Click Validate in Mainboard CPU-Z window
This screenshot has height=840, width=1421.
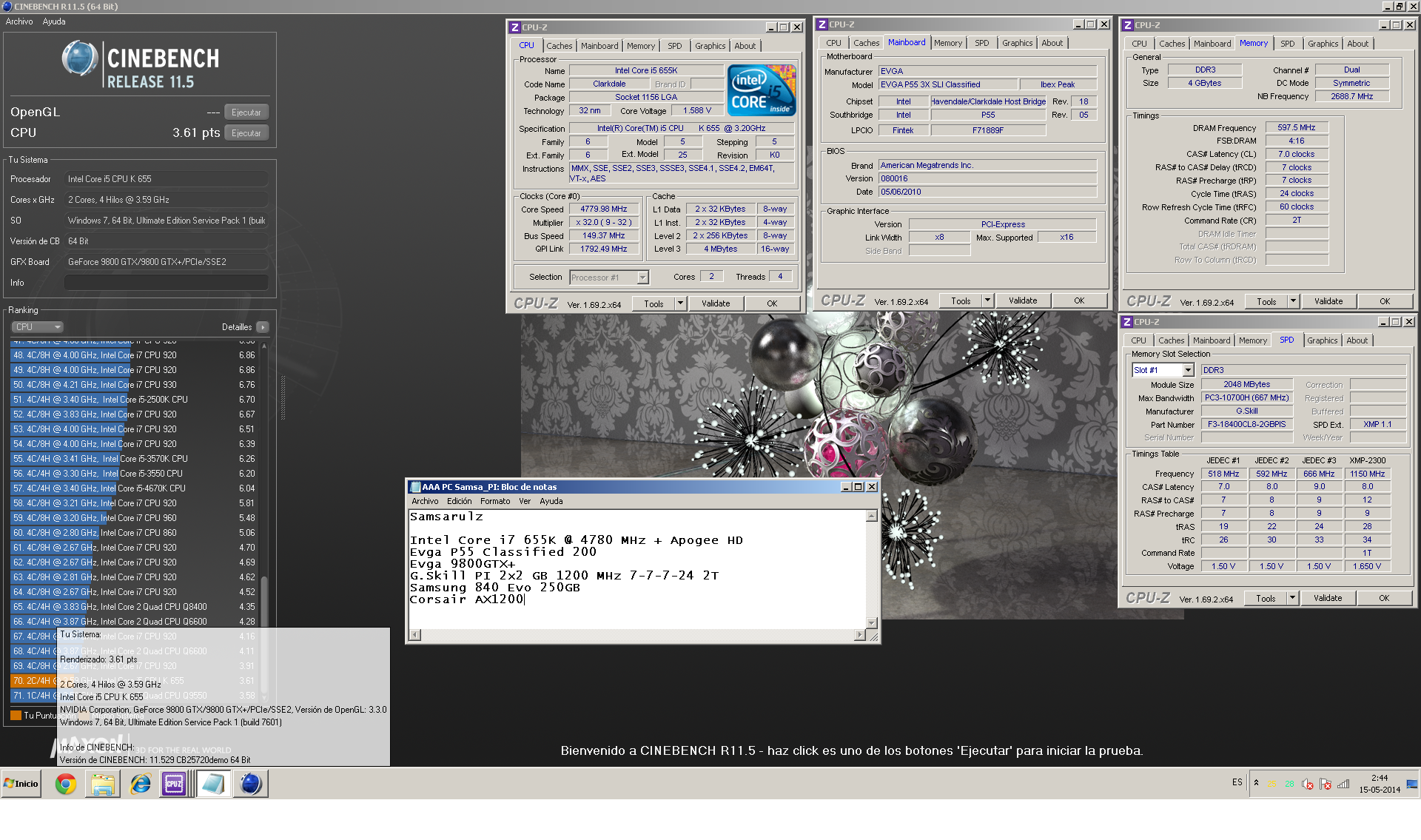1023,300
